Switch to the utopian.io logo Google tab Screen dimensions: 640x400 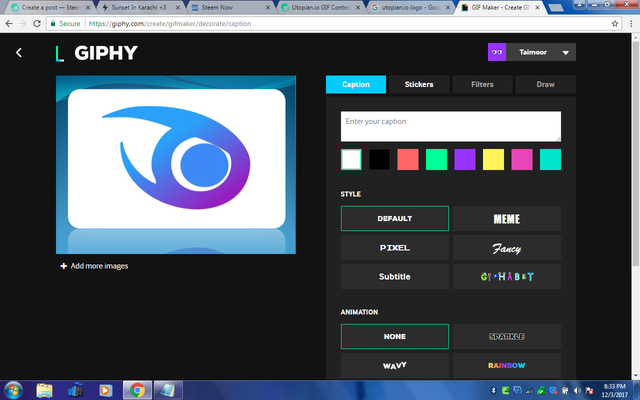tap(408, 7)
